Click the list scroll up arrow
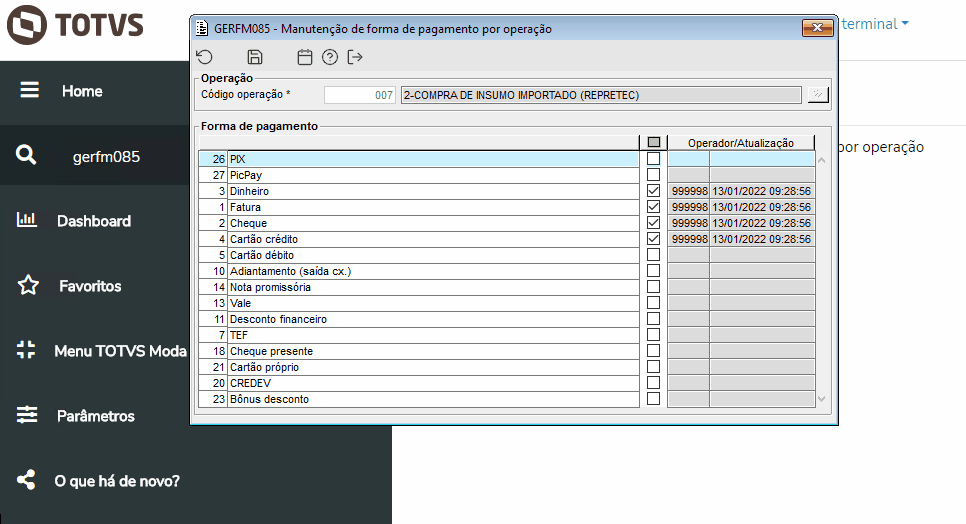Viewport: 966px width, 524px height. click(821, 160)
